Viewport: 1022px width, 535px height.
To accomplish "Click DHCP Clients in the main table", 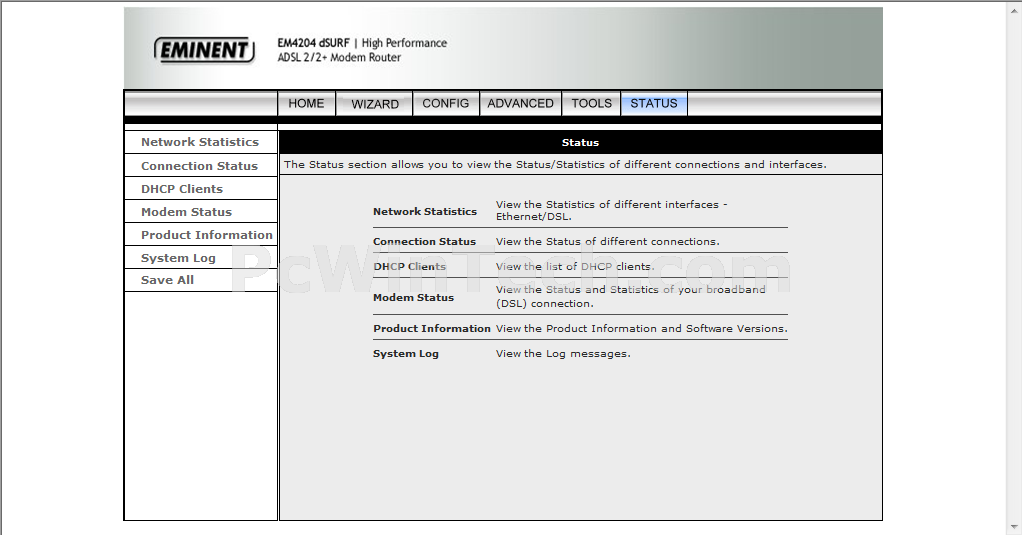I will [409, 267].
